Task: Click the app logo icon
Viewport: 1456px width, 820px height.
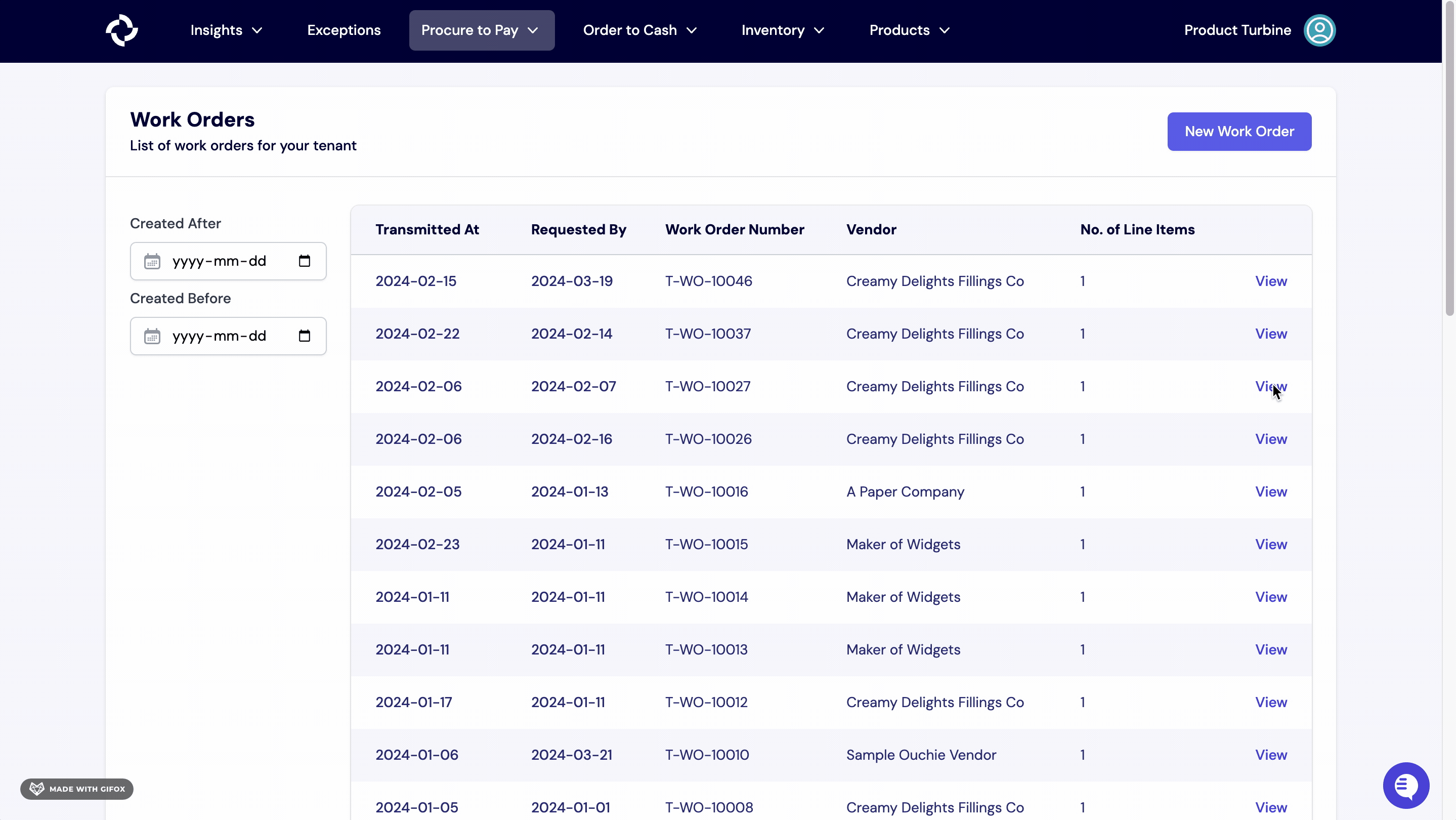Action: point(121,30)
